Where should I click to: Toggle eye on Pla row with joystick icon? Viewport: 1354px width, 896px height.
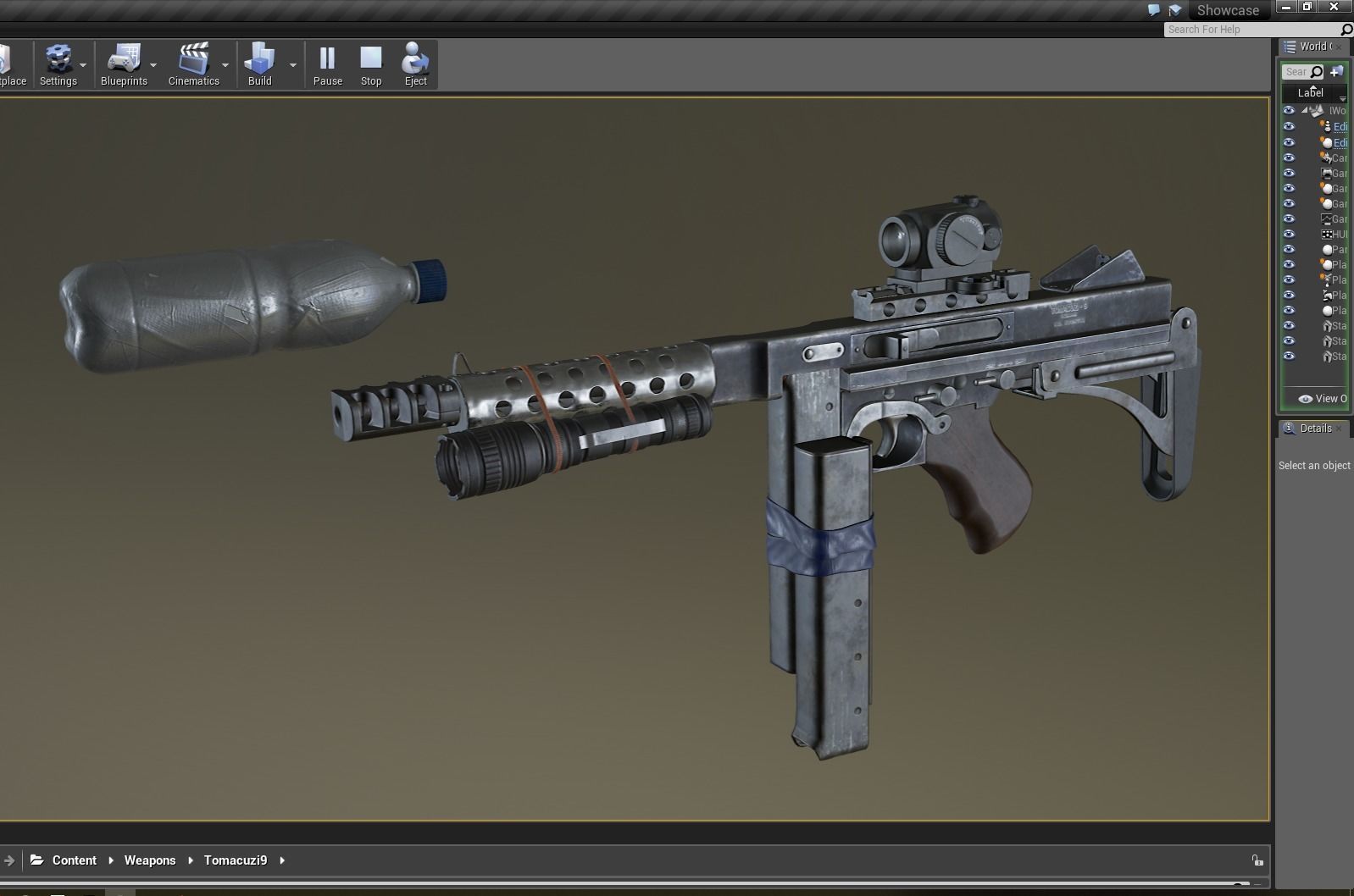pos(1289,296)
